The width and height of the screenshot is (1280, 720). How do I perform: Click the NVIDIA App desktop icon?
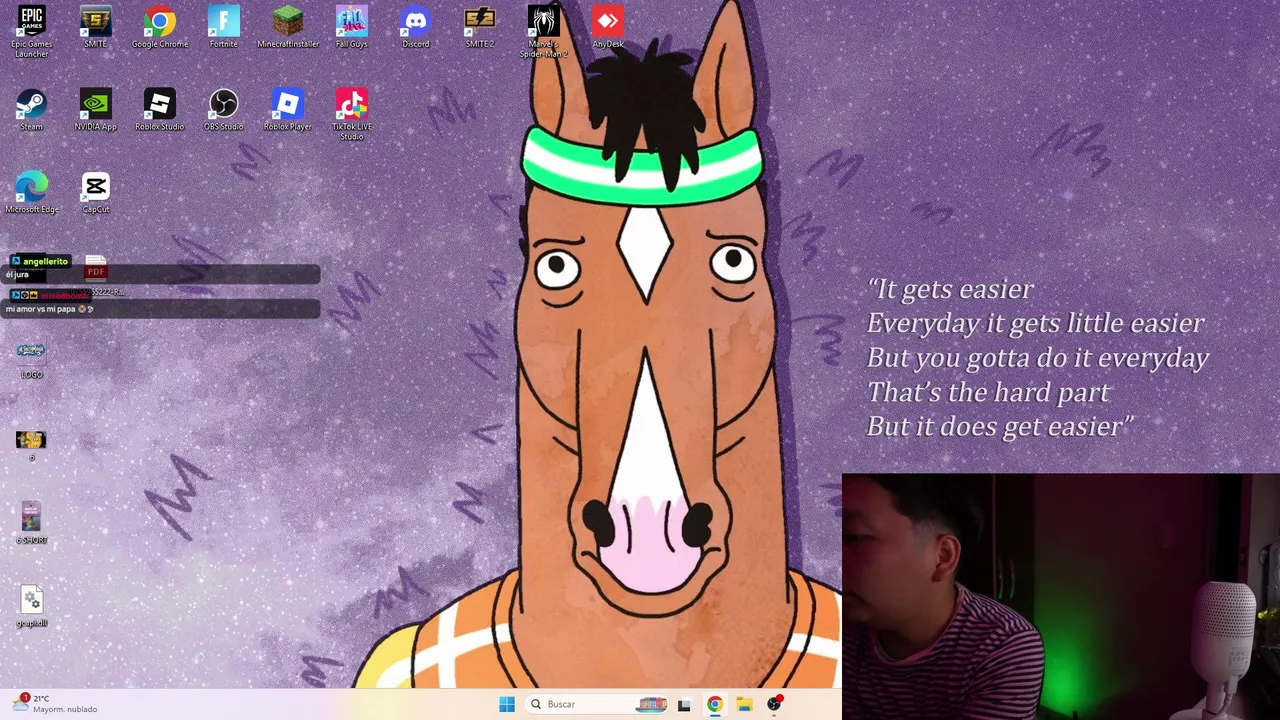[96, 110]
